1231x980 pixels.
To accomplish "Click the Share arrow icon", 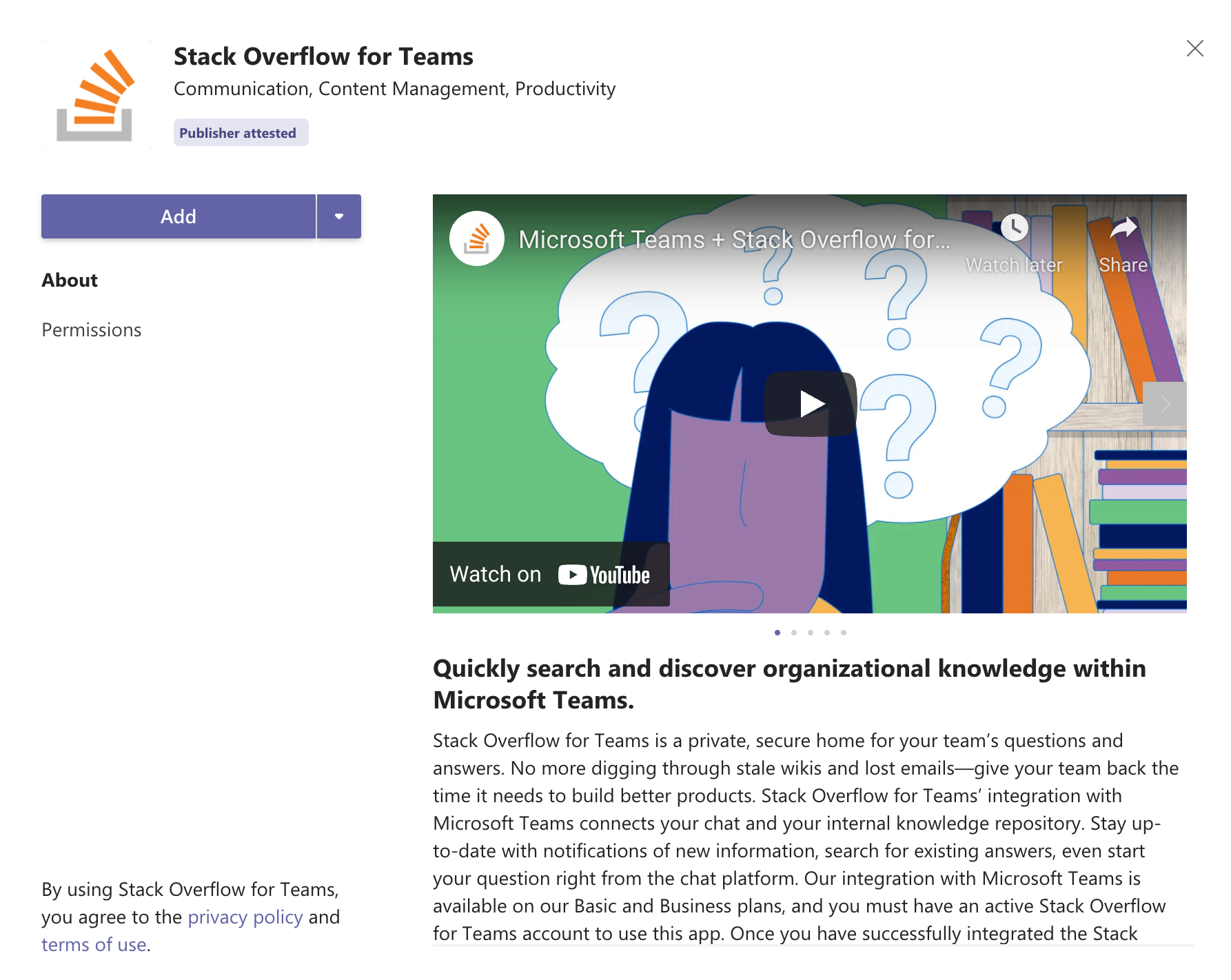I will click(1123, 228).
